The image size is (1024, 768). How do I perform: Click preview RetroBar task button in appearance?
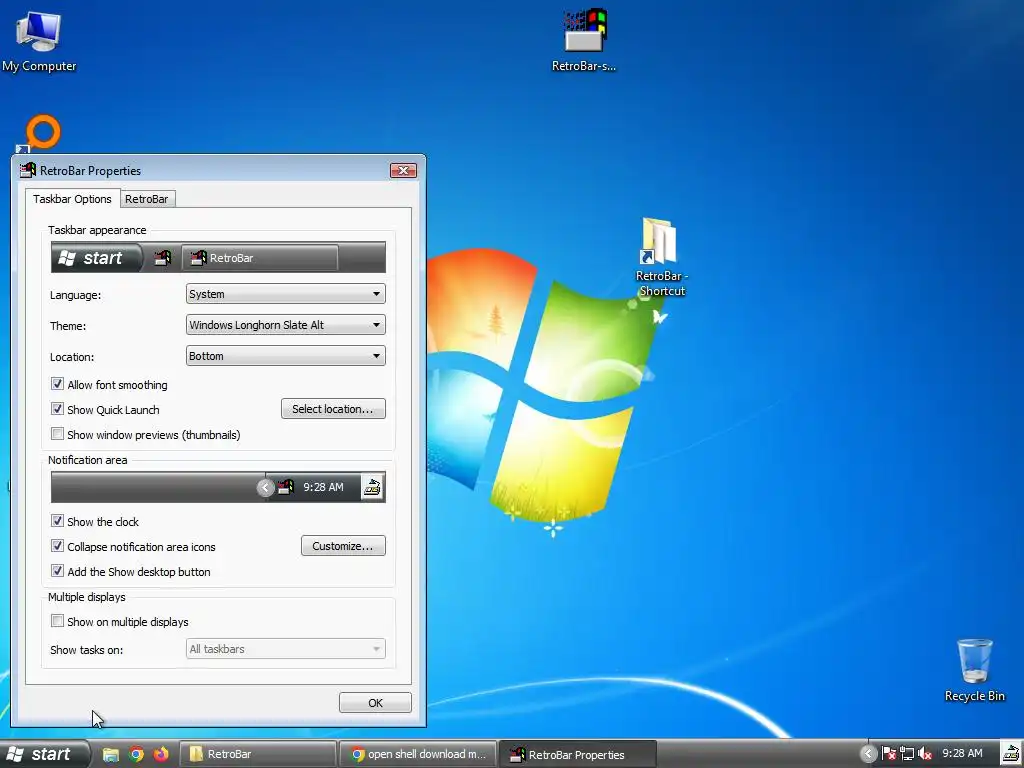click(260, 258)
